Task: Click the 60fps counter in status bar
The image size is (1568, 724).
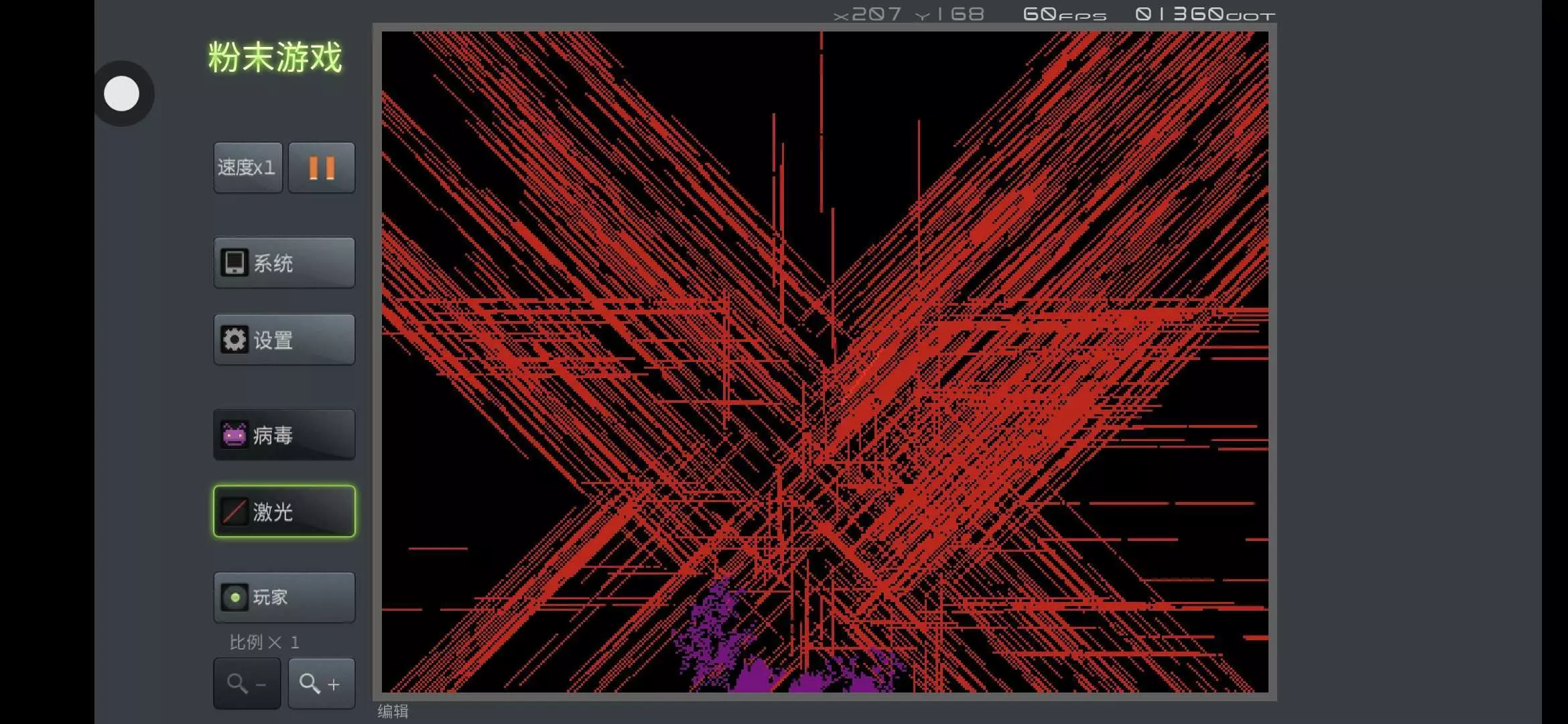Action: point(1064,14)
